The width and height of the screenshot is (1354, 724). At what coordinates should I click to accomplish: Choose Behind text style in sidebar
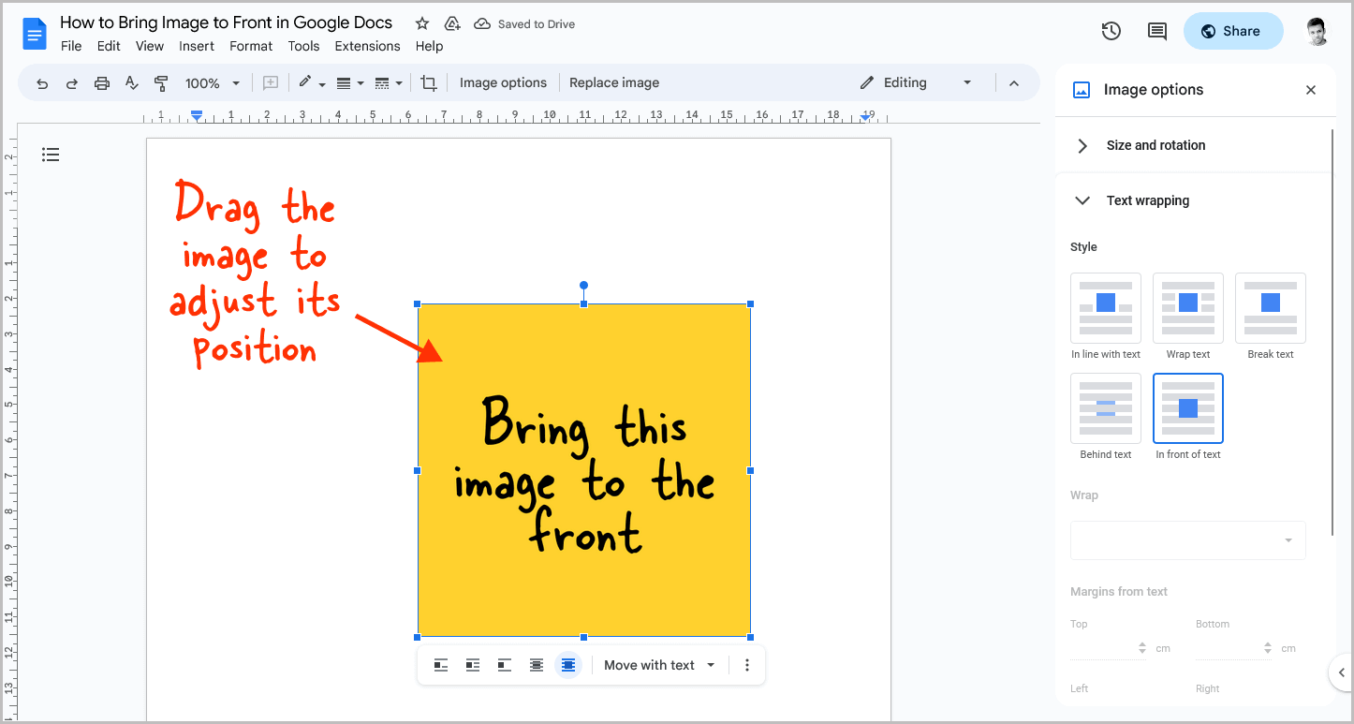click(x=1106, y=408)
